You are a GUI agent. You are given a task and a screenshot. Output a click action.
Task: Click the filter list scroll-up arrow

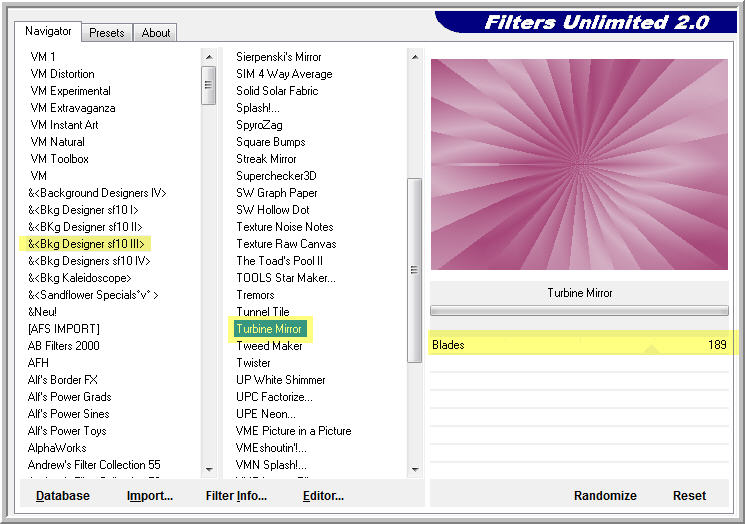click(415, 57)
